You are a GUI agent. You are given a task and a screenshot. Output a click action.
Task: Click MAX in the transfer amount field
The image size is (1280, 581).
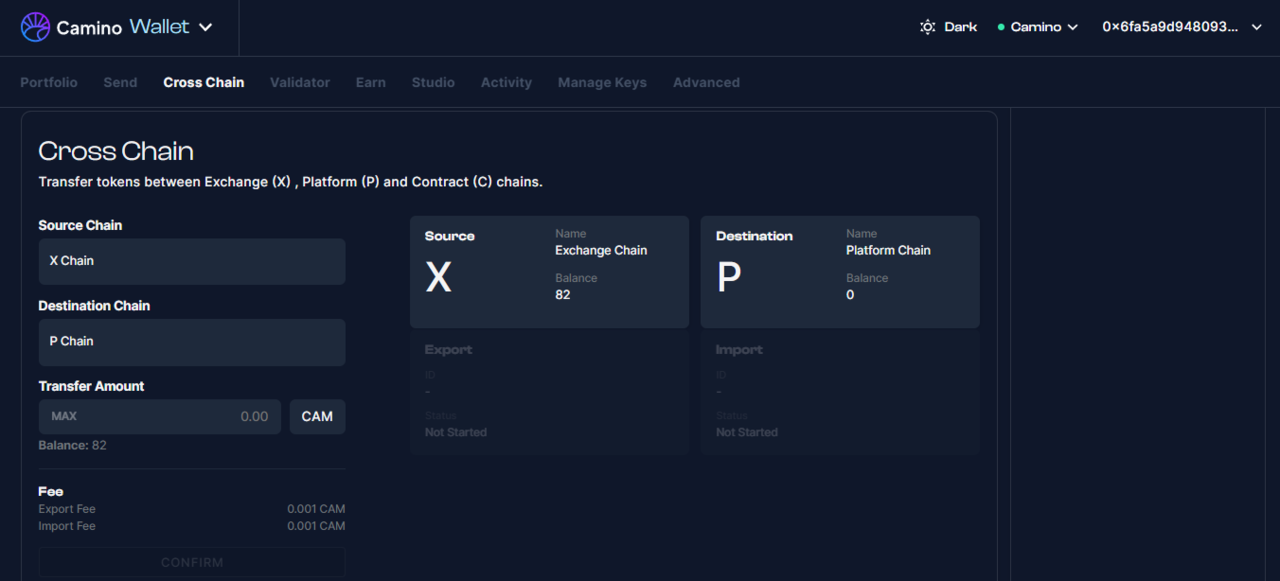click(x=64, y=416)
